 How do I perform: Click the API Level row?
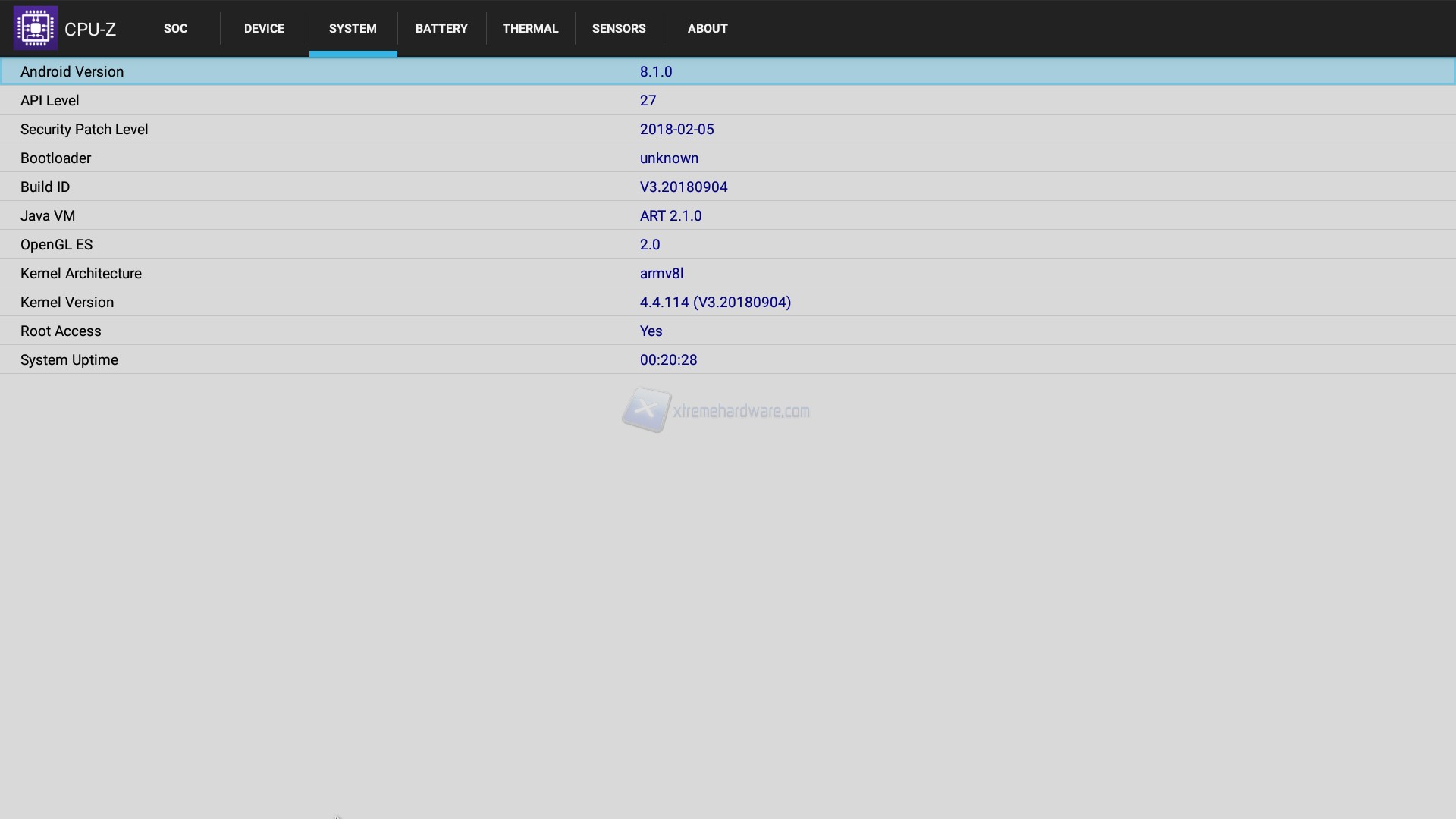[x=728, y=100]
